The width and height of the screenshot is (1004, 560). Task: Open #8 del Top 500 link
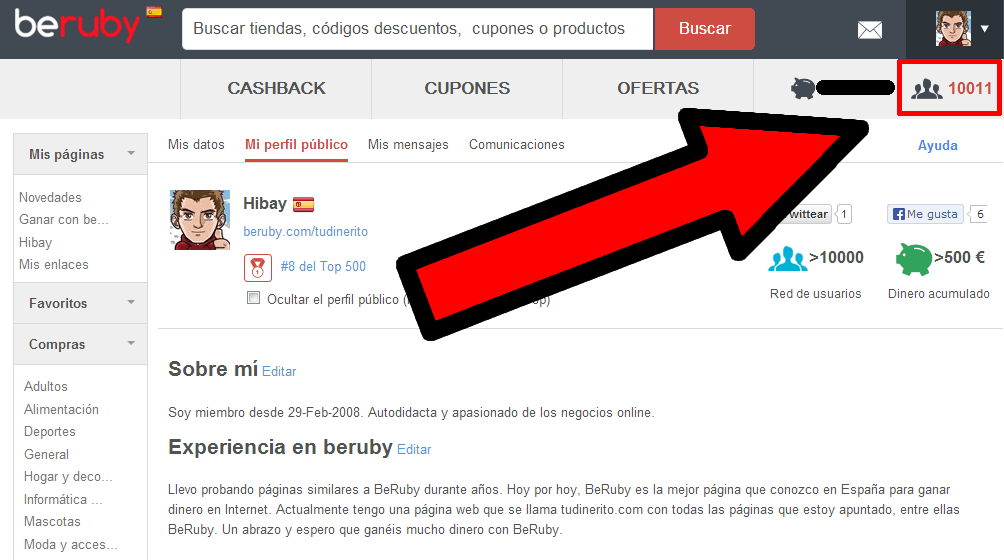(323, 266)
